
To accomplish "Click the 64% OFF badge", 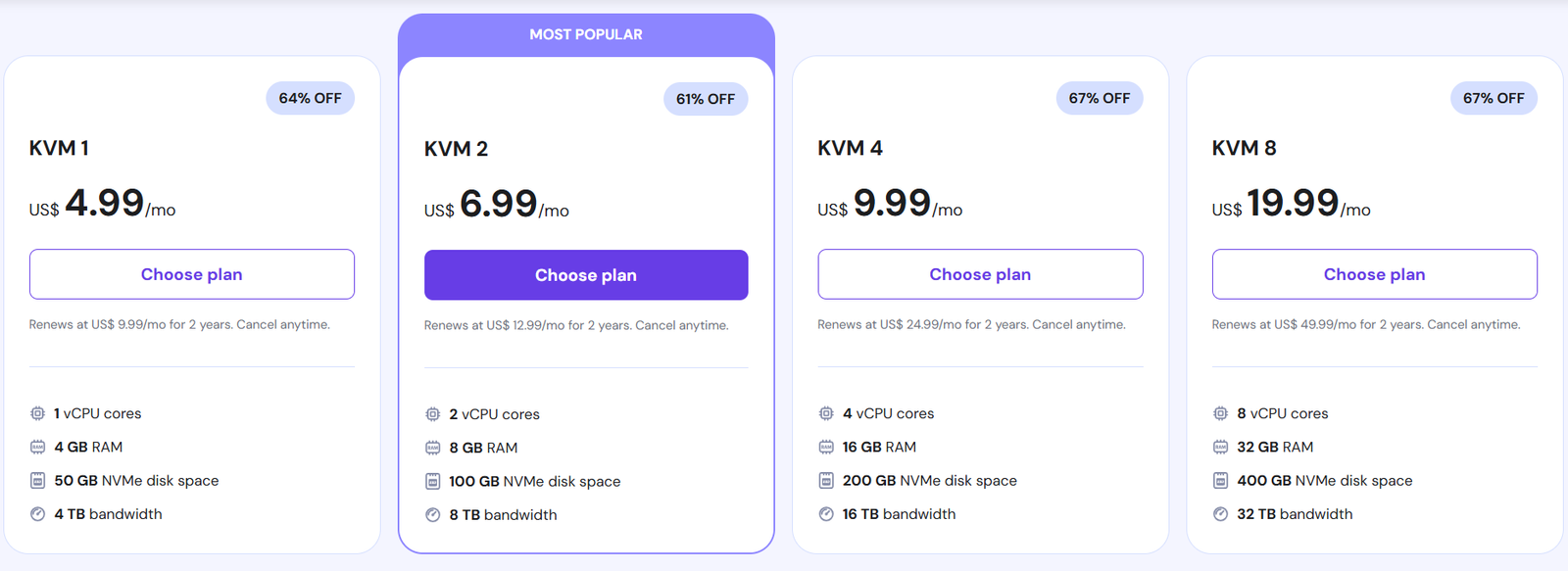I will click(310, 98).
